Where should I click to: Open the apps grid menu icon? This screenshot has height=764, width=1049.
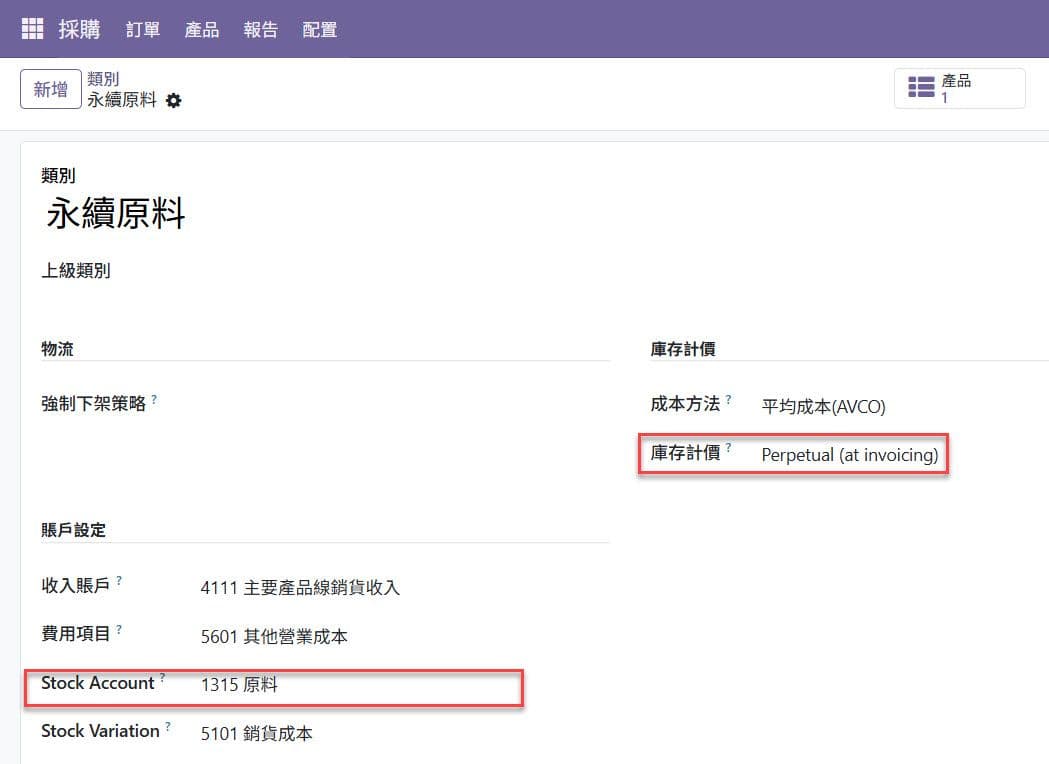coord(32,29)
